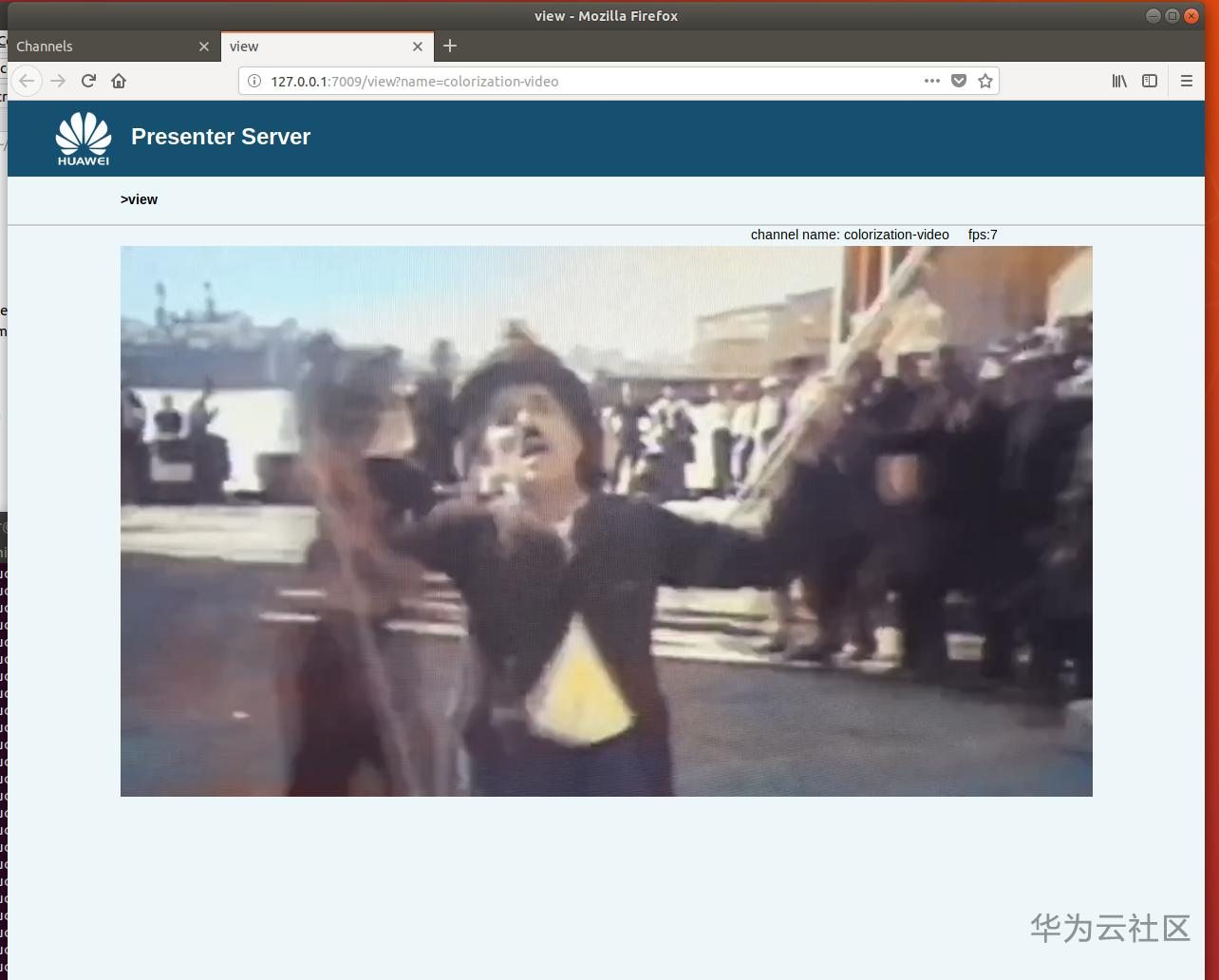Go forward using the forward arrow
The image size is (1219, 980).
click(x=57, y=81)
